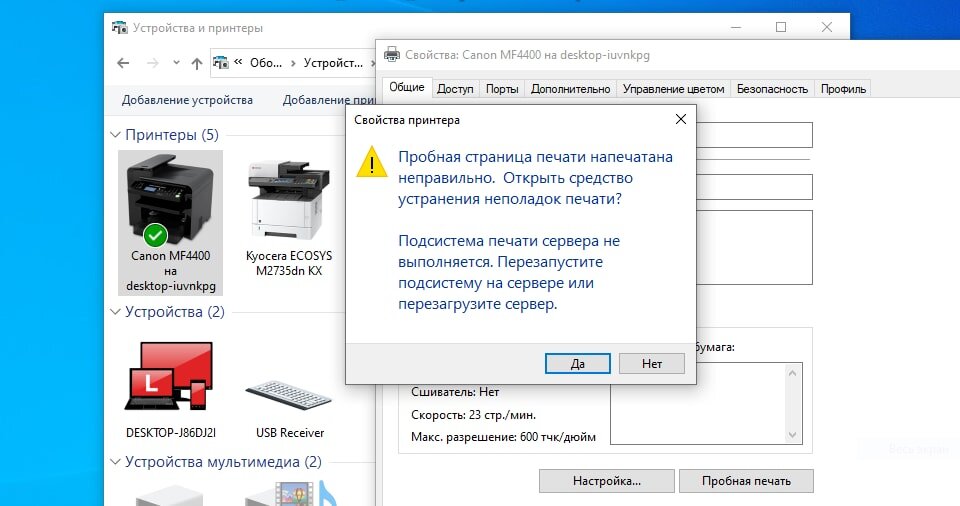This screenshot has height=506, width=960.
Task: Click the overflow chevron in address bar
Action: 238,62
